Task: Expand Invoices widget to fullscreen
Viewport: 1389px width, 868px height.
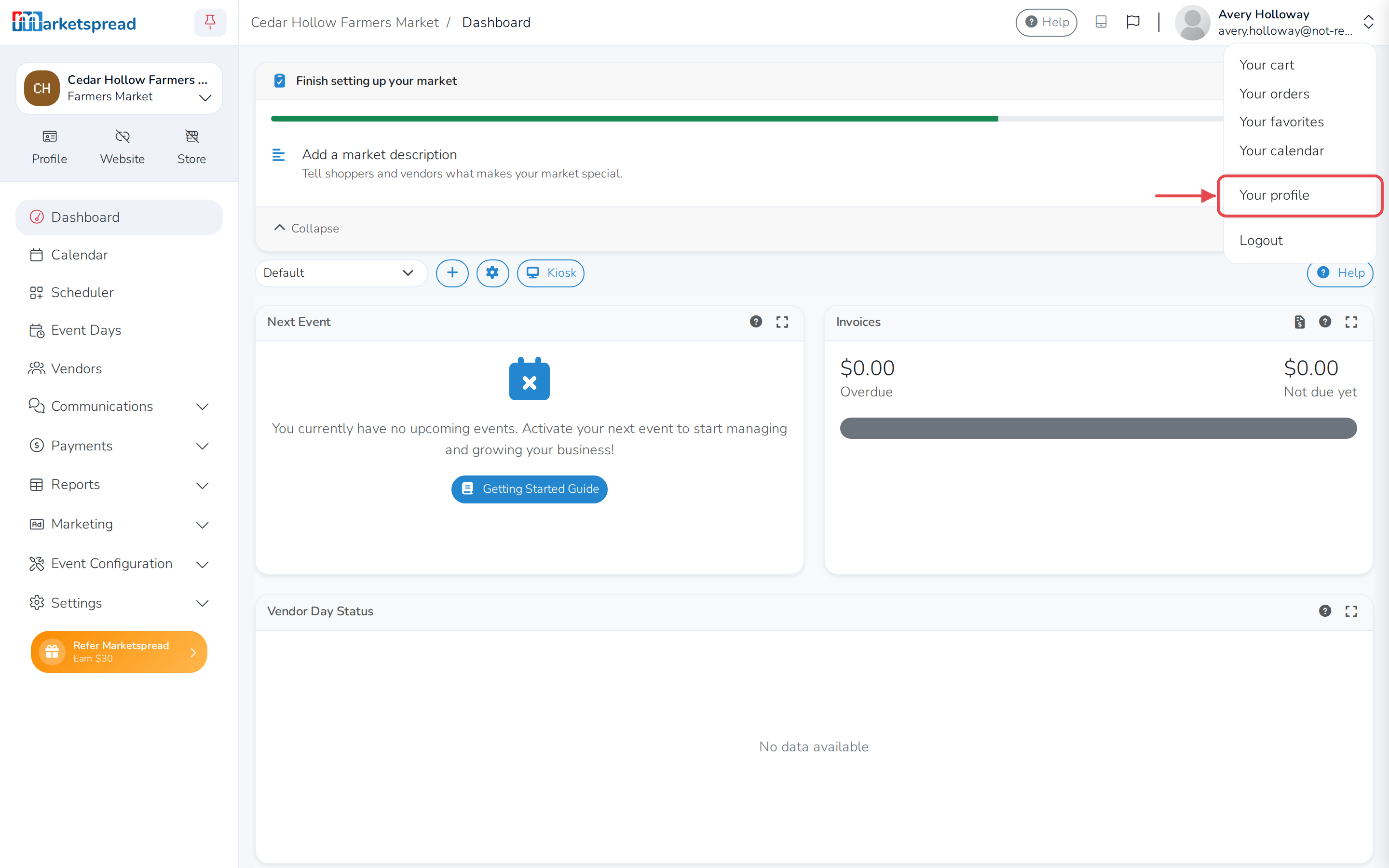Action: pyautogui.click(x=1351, y=322)
